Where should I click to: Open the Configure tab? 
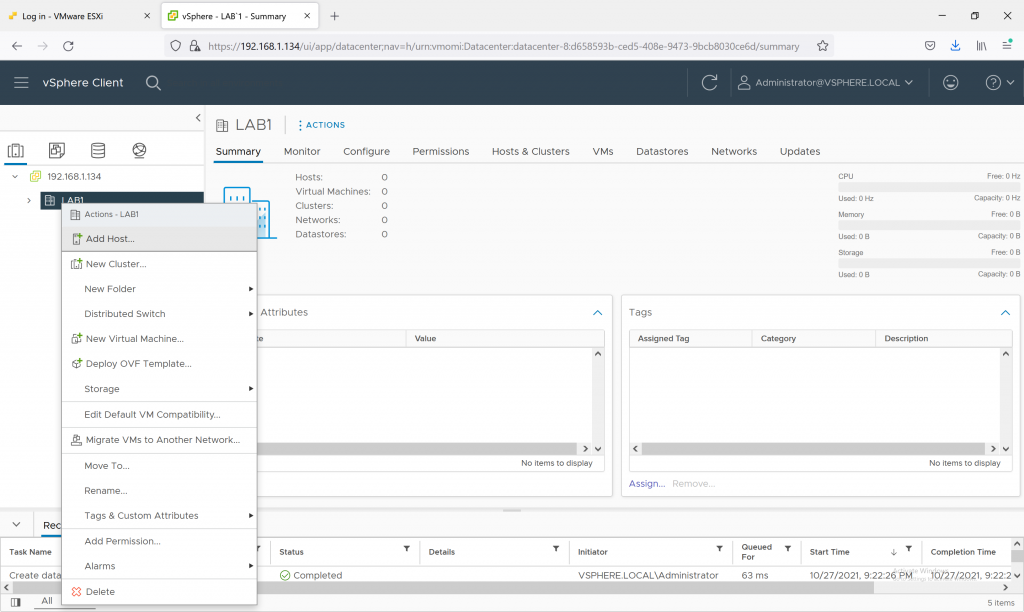click(366, 151)
